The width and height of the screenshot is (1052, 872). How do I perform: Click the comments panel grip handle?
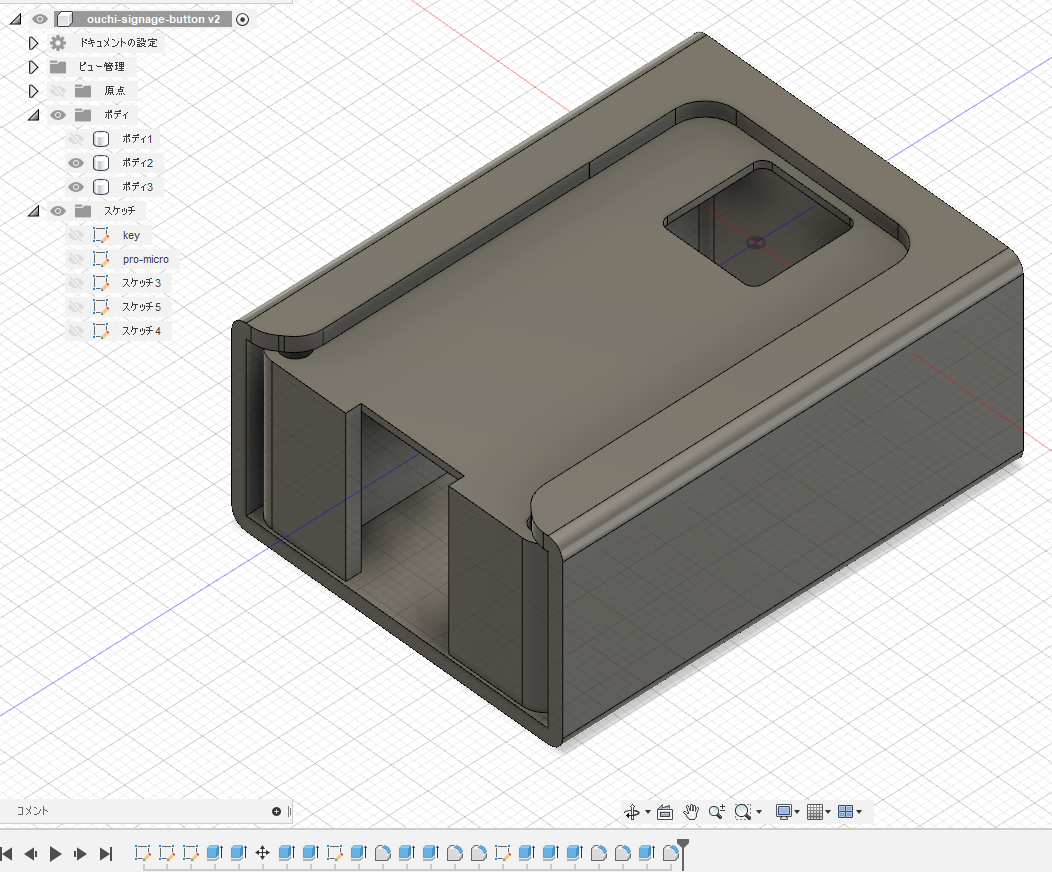[289, 812]
